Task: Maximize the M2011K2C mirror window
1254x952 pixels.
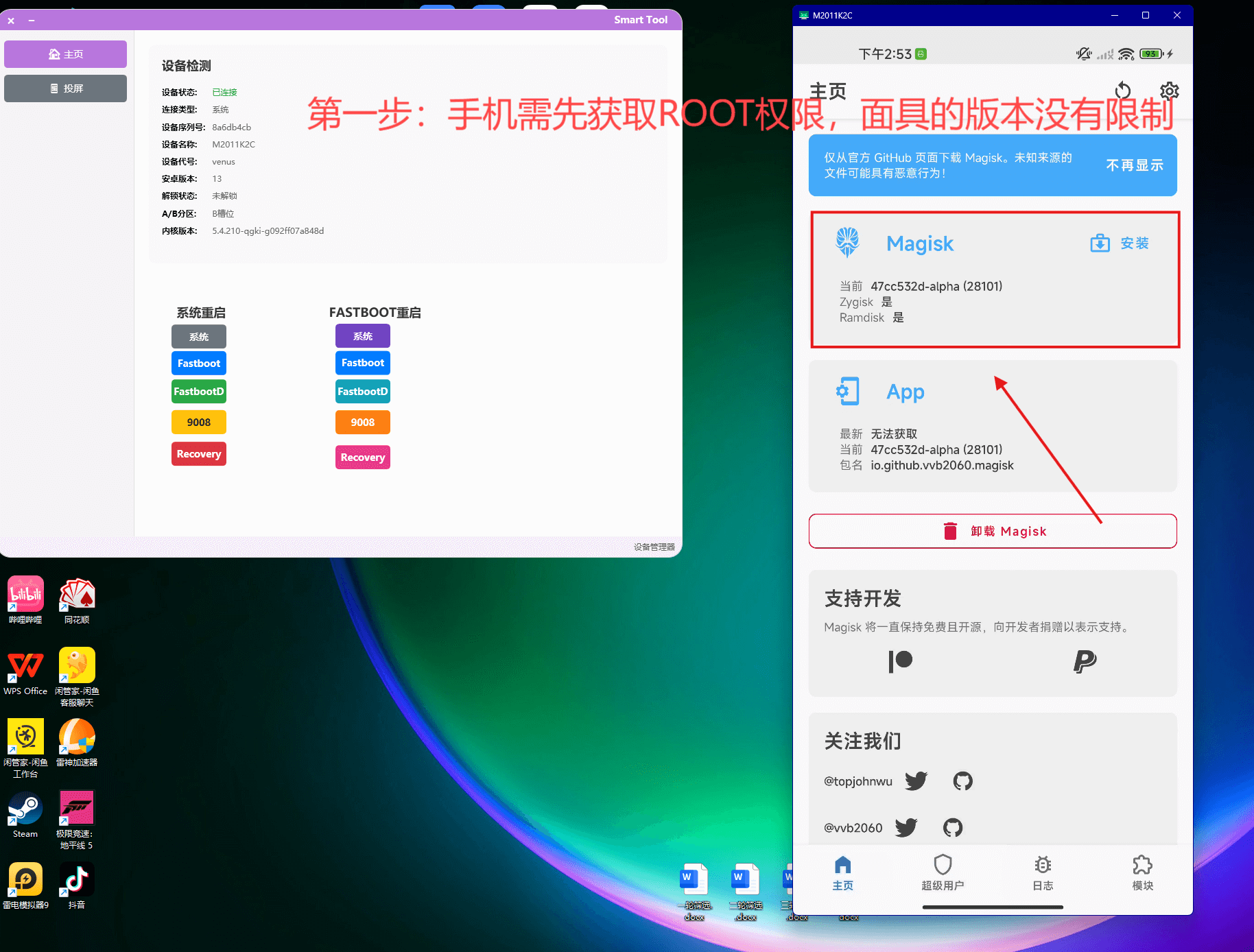Action: point(1146,15)
